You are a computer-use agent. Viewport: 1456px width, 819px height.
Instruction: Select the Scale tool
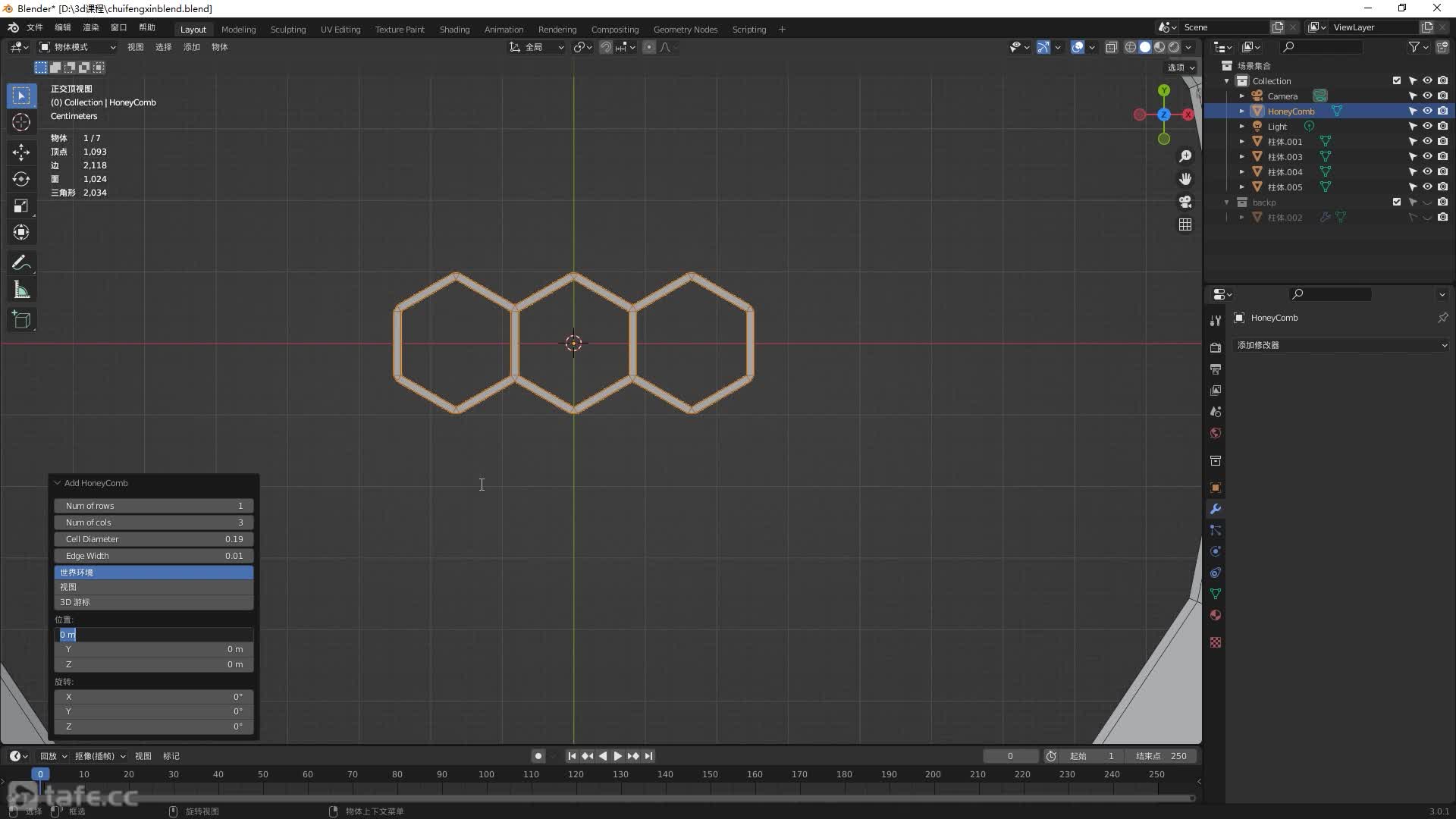(21, 206)
